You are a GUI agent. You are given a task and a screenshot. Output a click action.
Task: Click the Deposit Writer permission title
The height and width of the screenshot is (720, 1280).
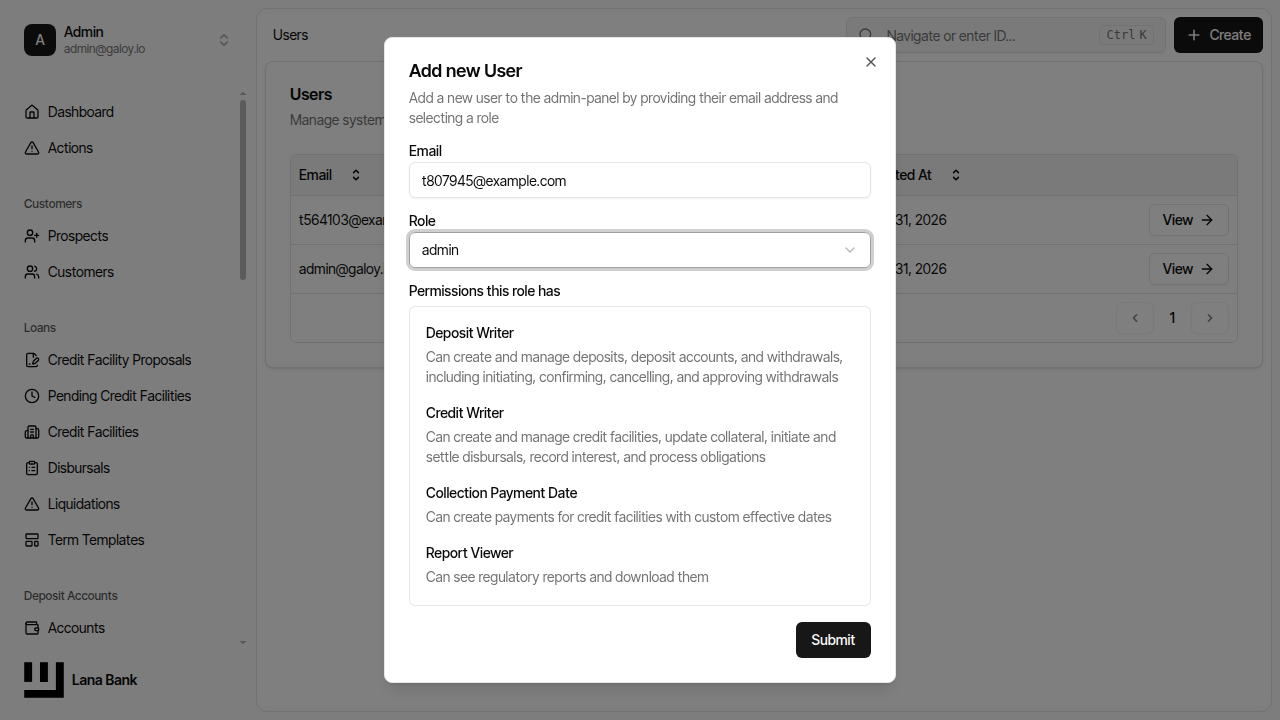[469, 333]
